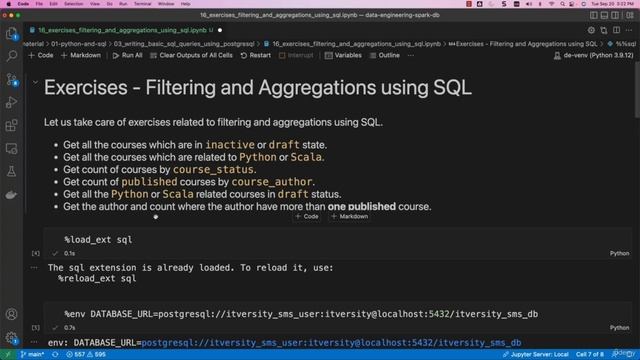The width and height of the screenshot is (640, 360).
Task: Open the Manage gear in the activity bar
Action: point(11,338)
